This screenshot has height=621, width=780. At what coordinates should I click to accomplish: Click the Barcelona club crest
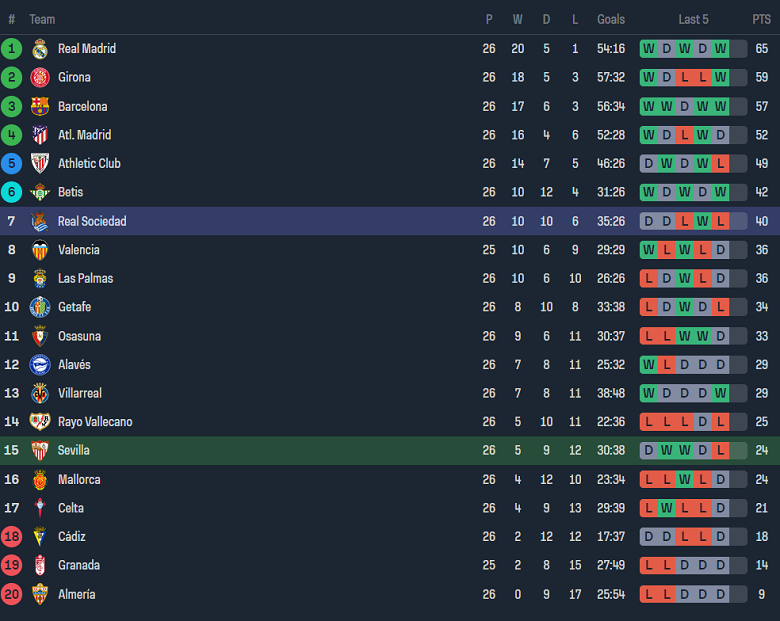point(40,106)
